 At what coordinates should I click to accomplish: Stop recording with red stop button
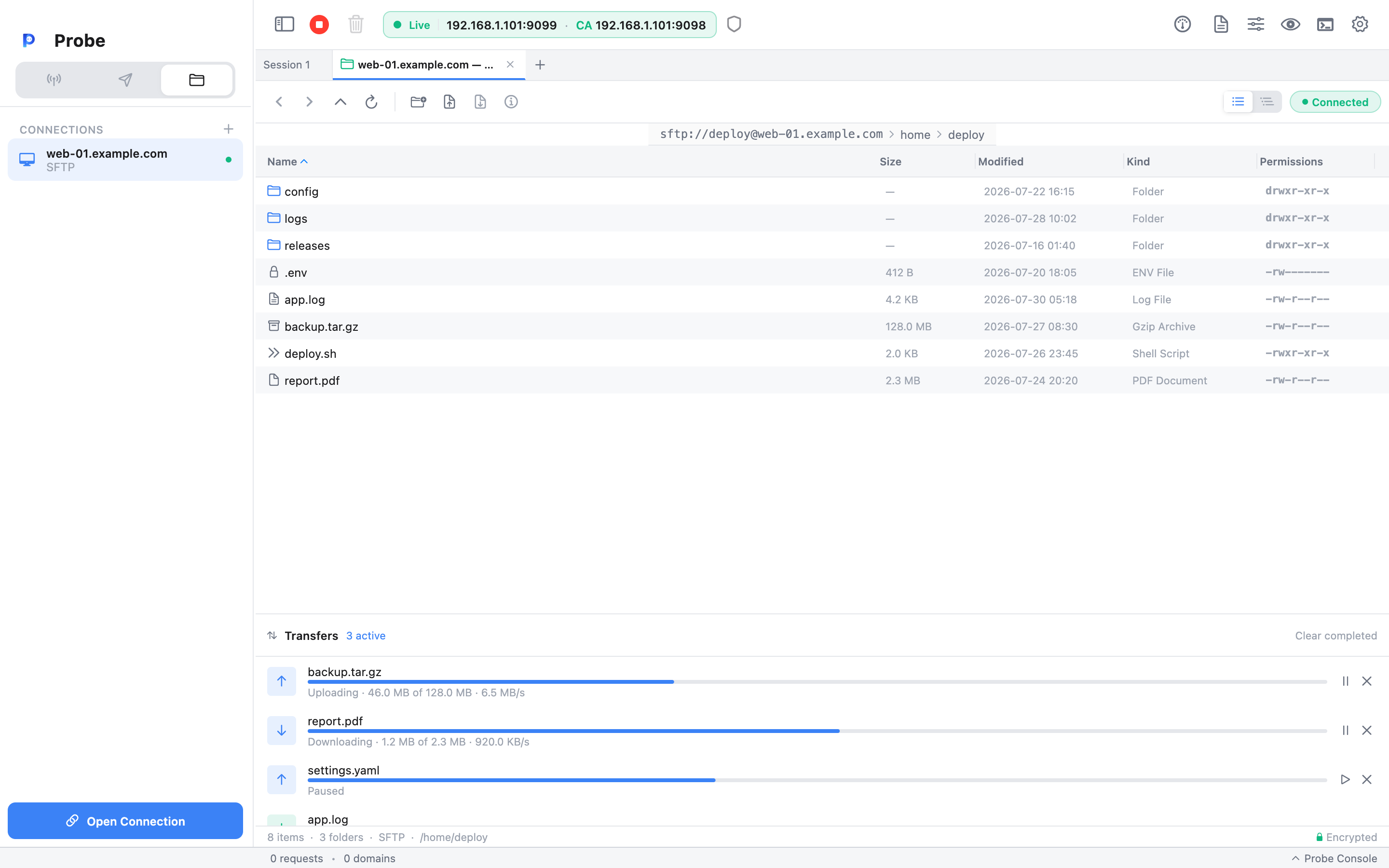(319, 24)
